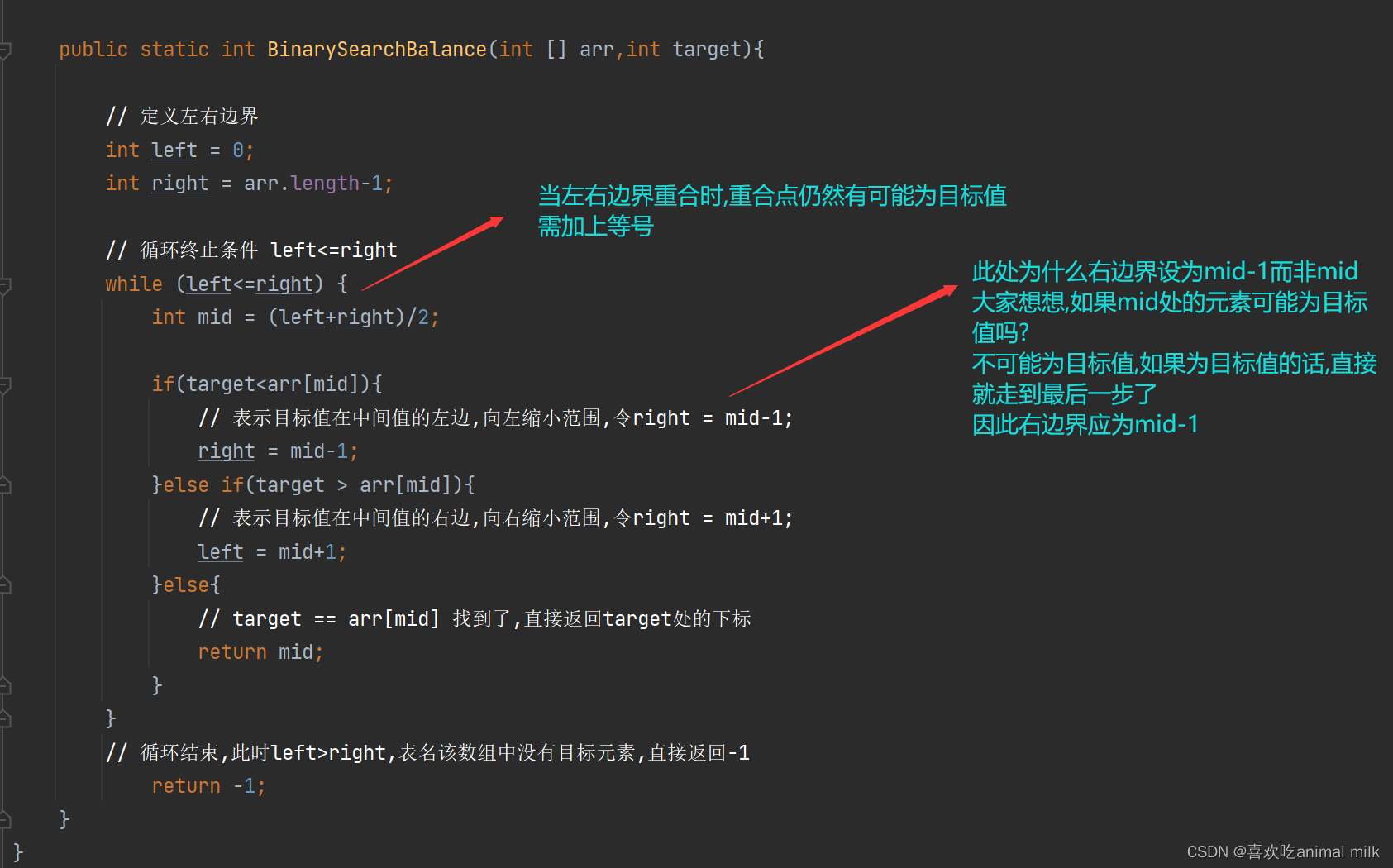1393x868 pixels.
Task: Click 'length' in the arr.length-1 expression
Action: click(325, 184)
